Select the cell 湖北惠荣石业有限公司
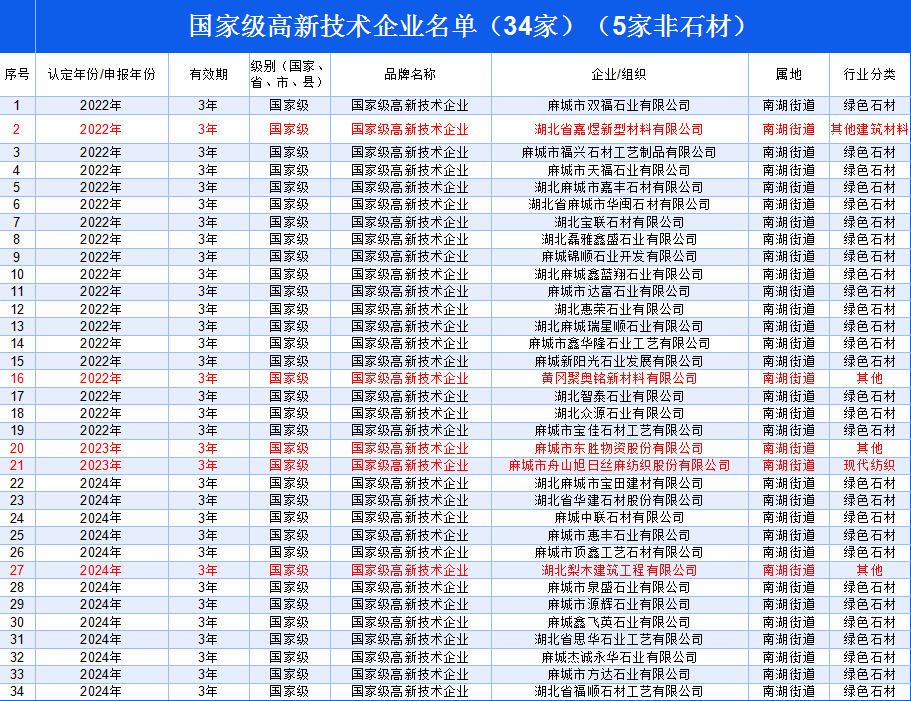This screenshot has height=701, width=911. click(x=619, y=310)
